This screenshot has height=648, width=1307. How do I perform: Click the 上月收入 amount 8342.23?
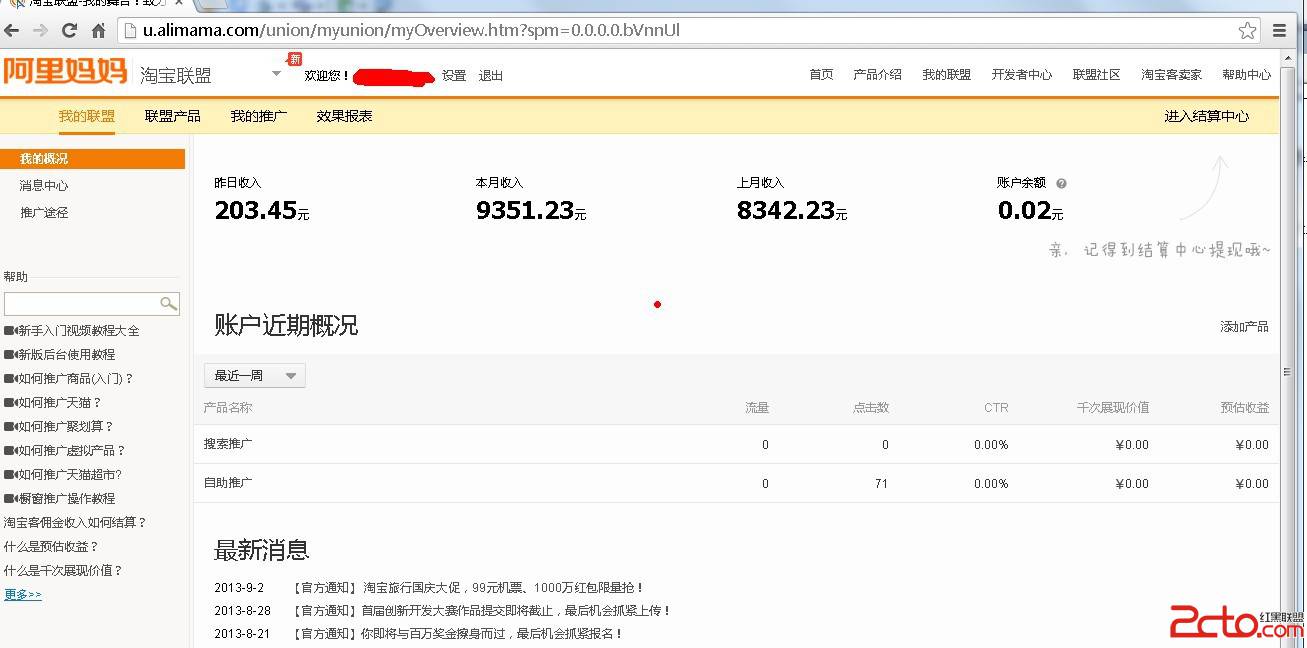pos(786,210)
